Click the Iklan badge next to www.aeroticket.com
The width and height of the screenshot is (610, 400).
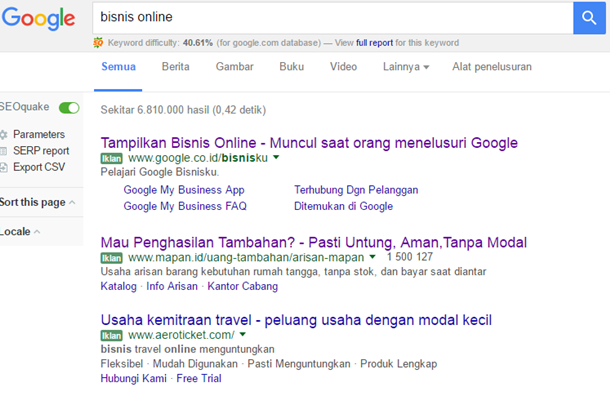coord(112,335)
